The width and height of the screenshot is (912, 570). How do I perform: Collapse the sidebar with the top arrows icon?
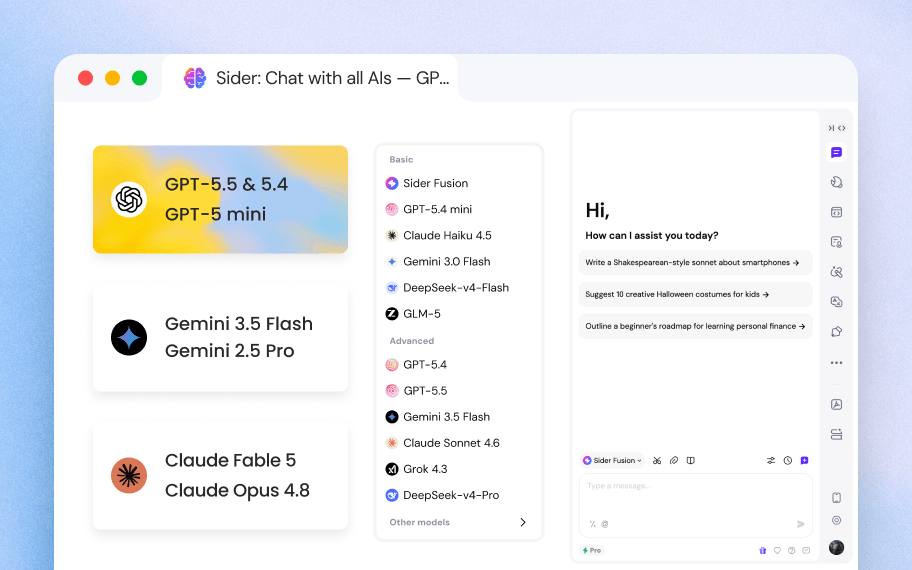(x=831, y=128)
